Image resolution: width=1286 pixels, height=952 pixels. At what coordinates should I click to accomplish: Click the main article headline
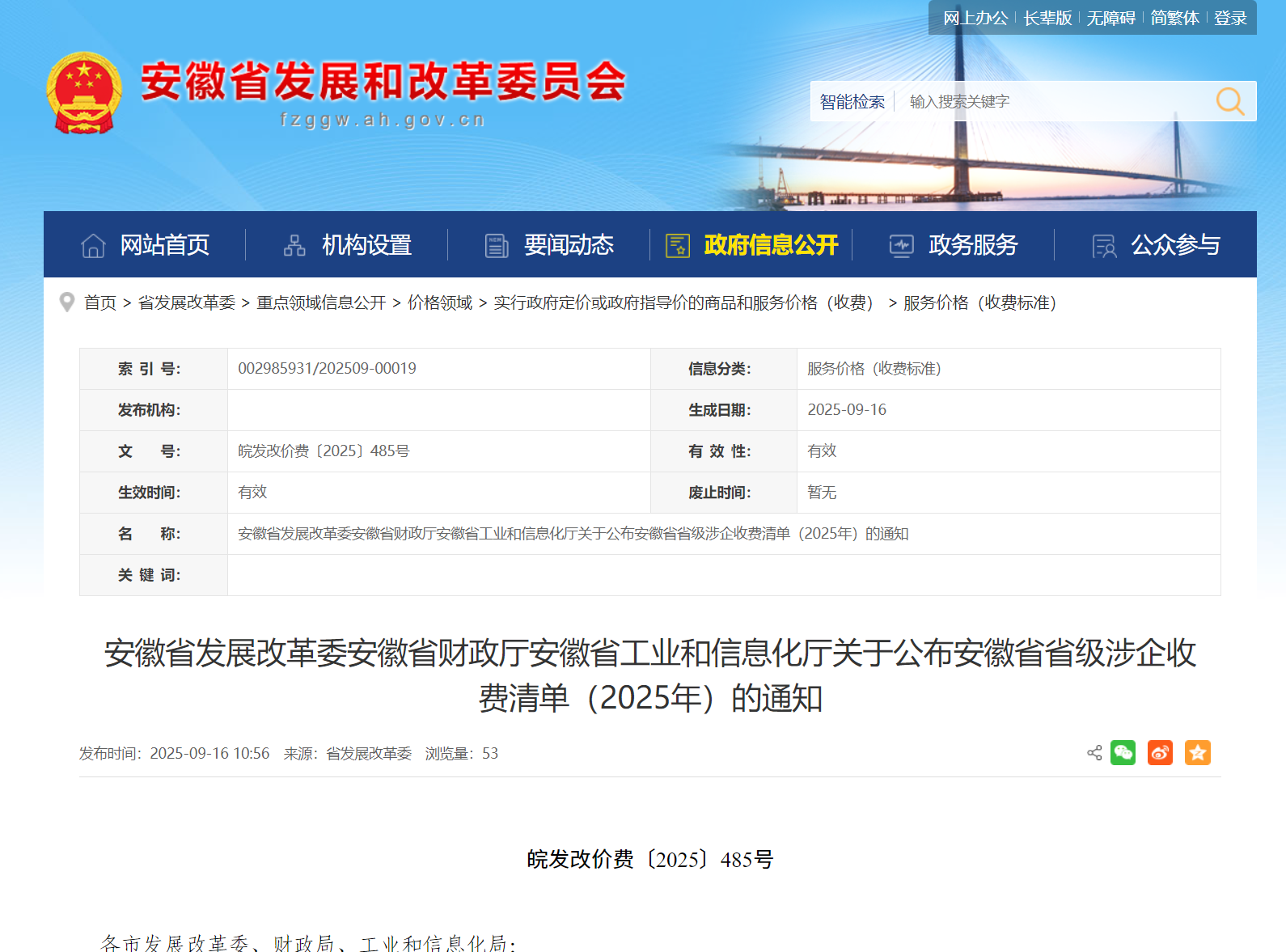(650, 675)
